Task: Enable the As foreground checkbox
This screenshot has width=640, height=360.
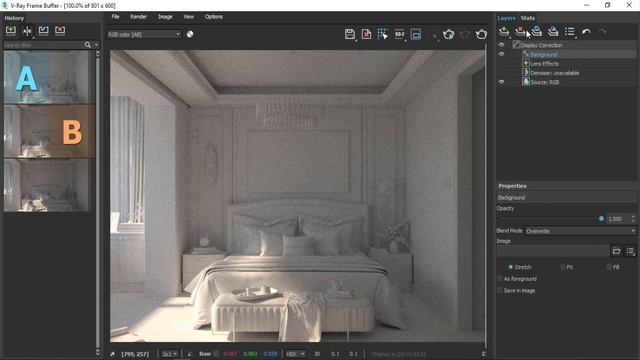Action: point(500,279)
